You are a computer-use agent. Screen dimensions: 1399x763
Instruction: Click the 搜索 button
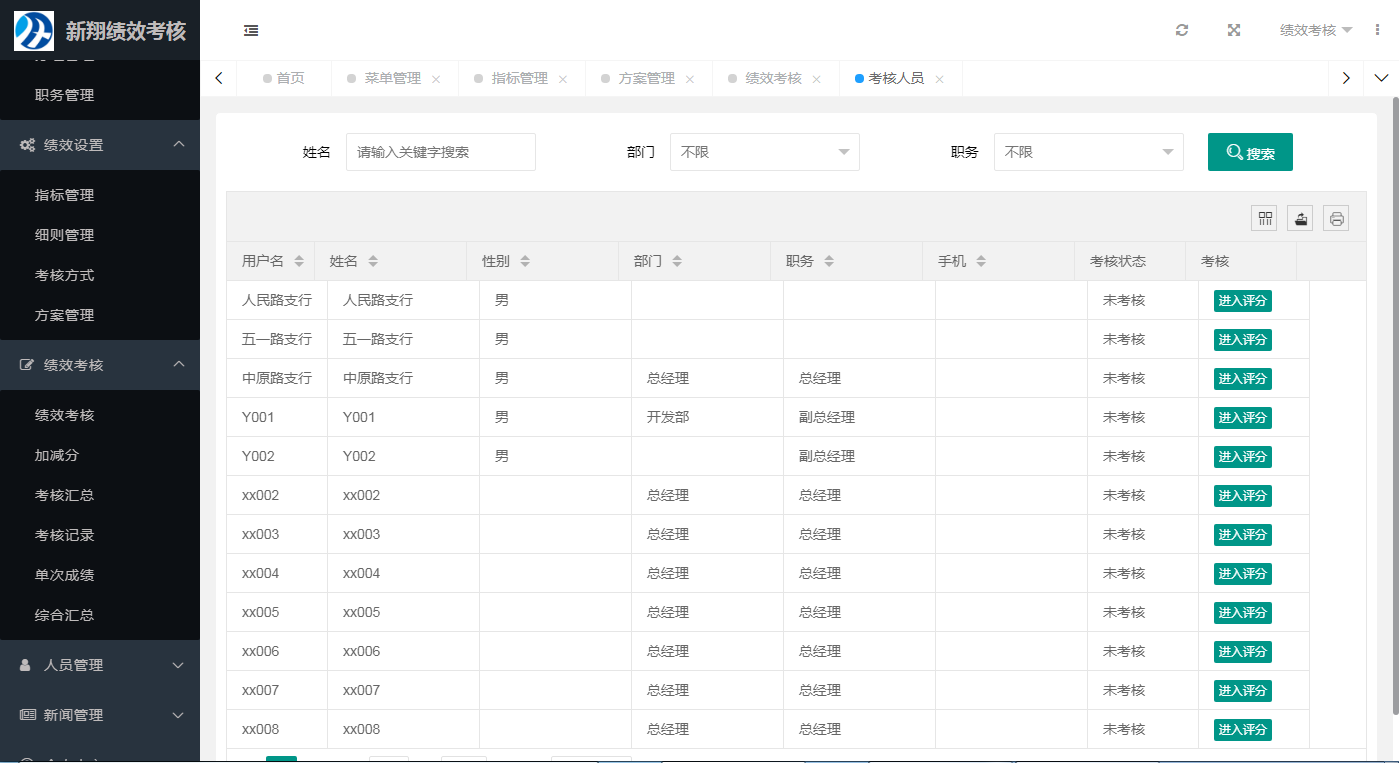coord(1249,151)
